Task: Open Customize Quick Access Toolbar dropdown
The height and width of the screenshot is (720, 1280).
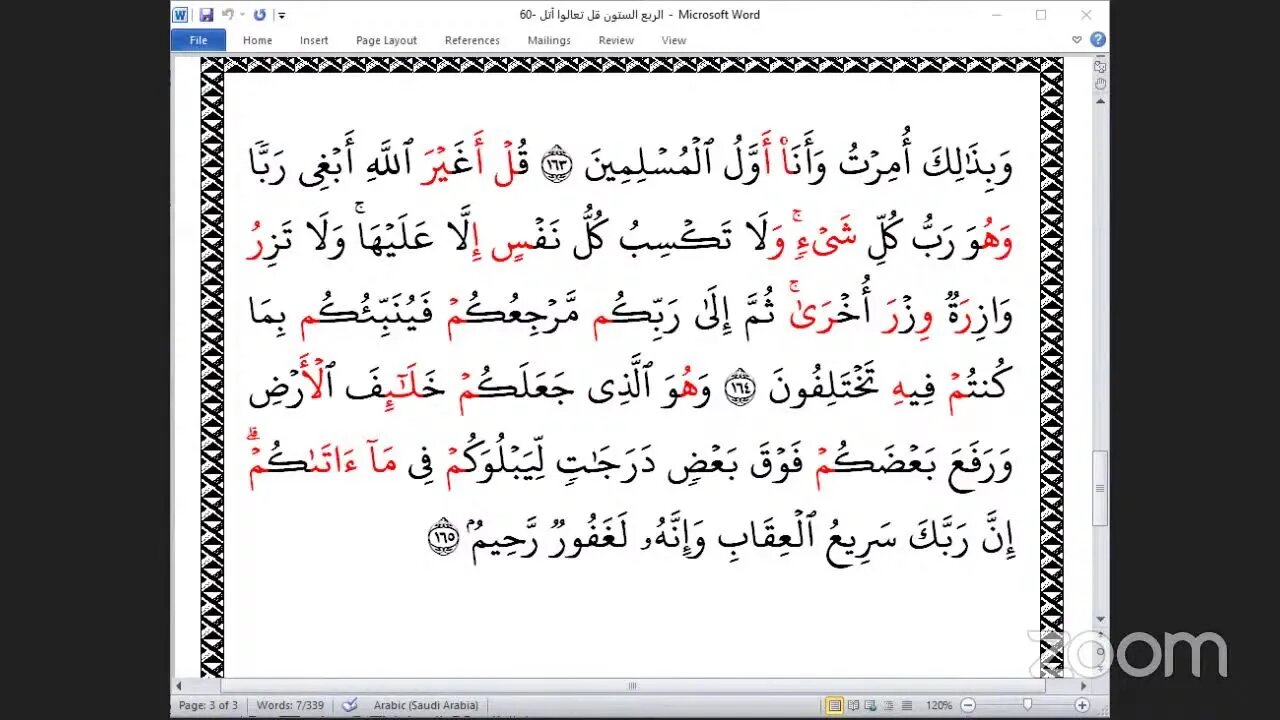Action: click(x=281, y=16)
